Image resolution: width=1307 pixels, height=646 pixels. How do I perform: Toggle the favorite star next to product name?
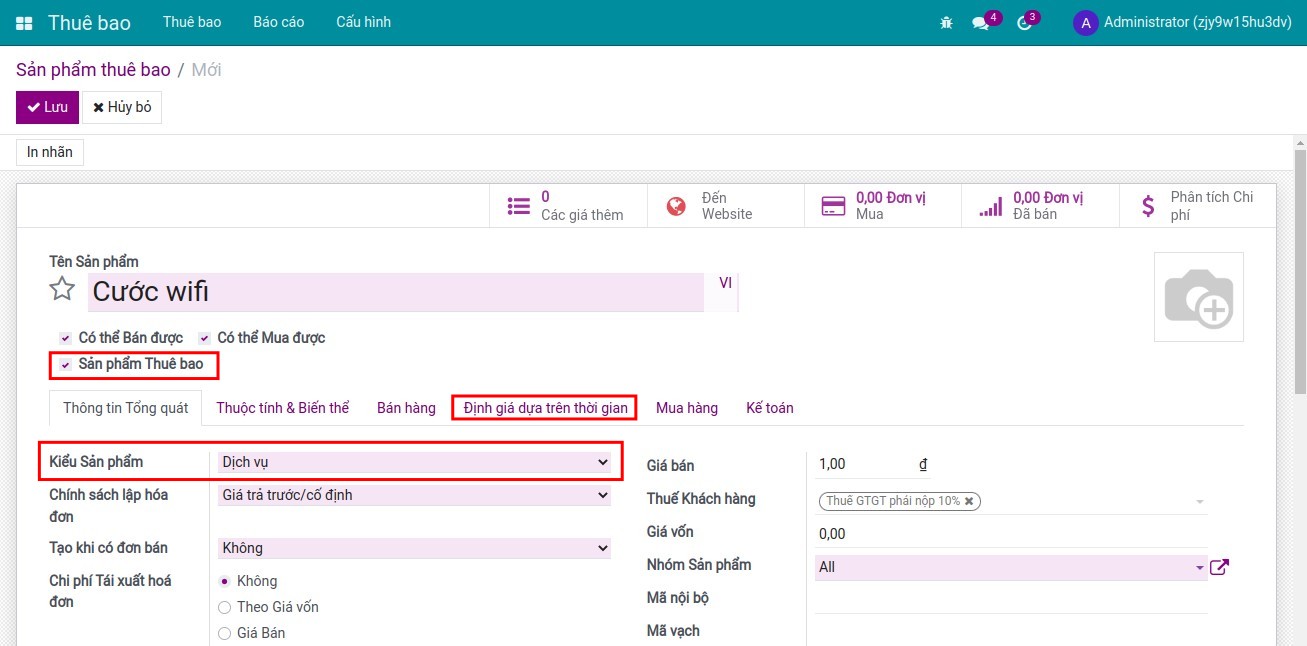click(x=62, y=290)
